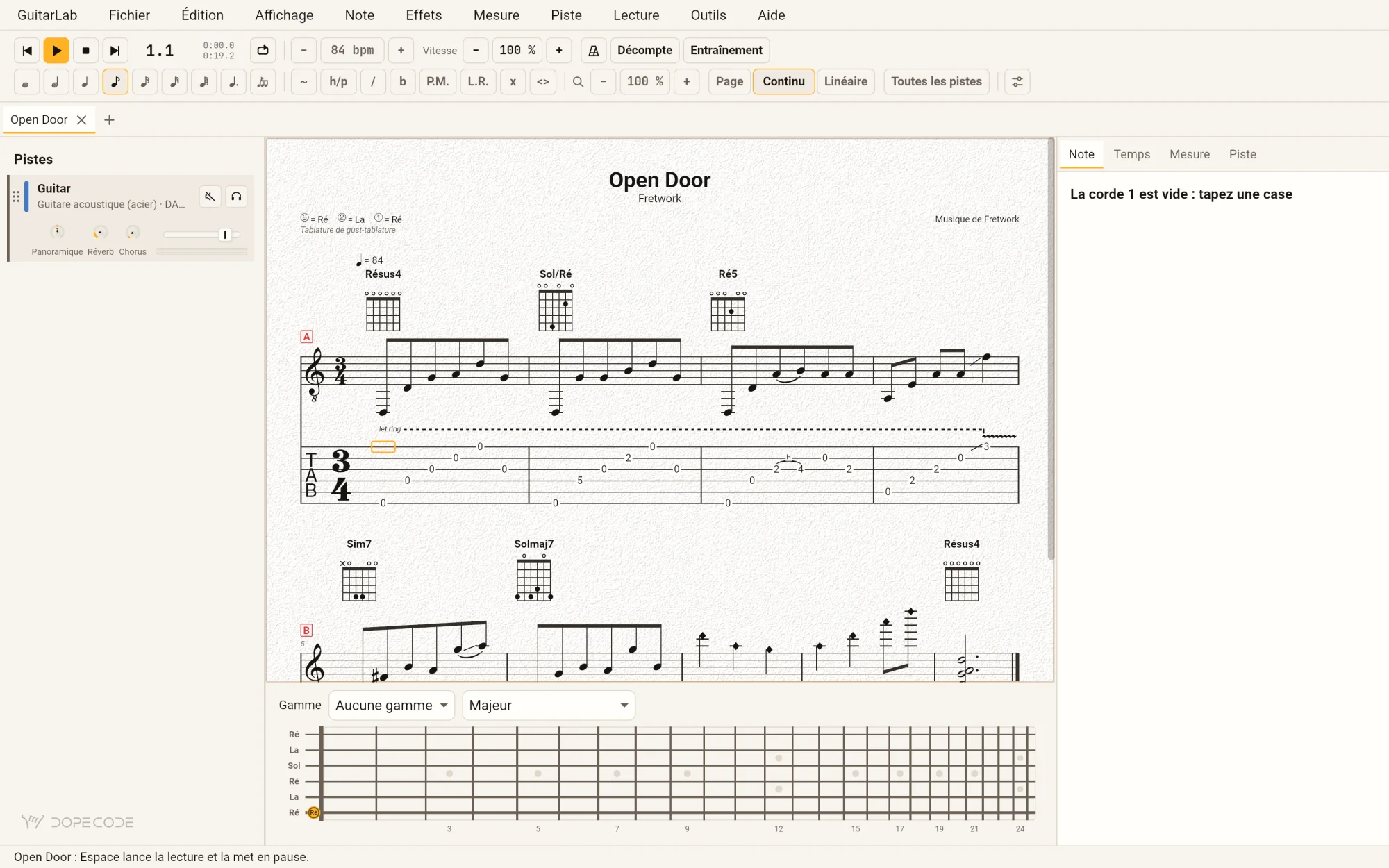
Task: Apply dead note (x) effect
Action: point(513,82)
